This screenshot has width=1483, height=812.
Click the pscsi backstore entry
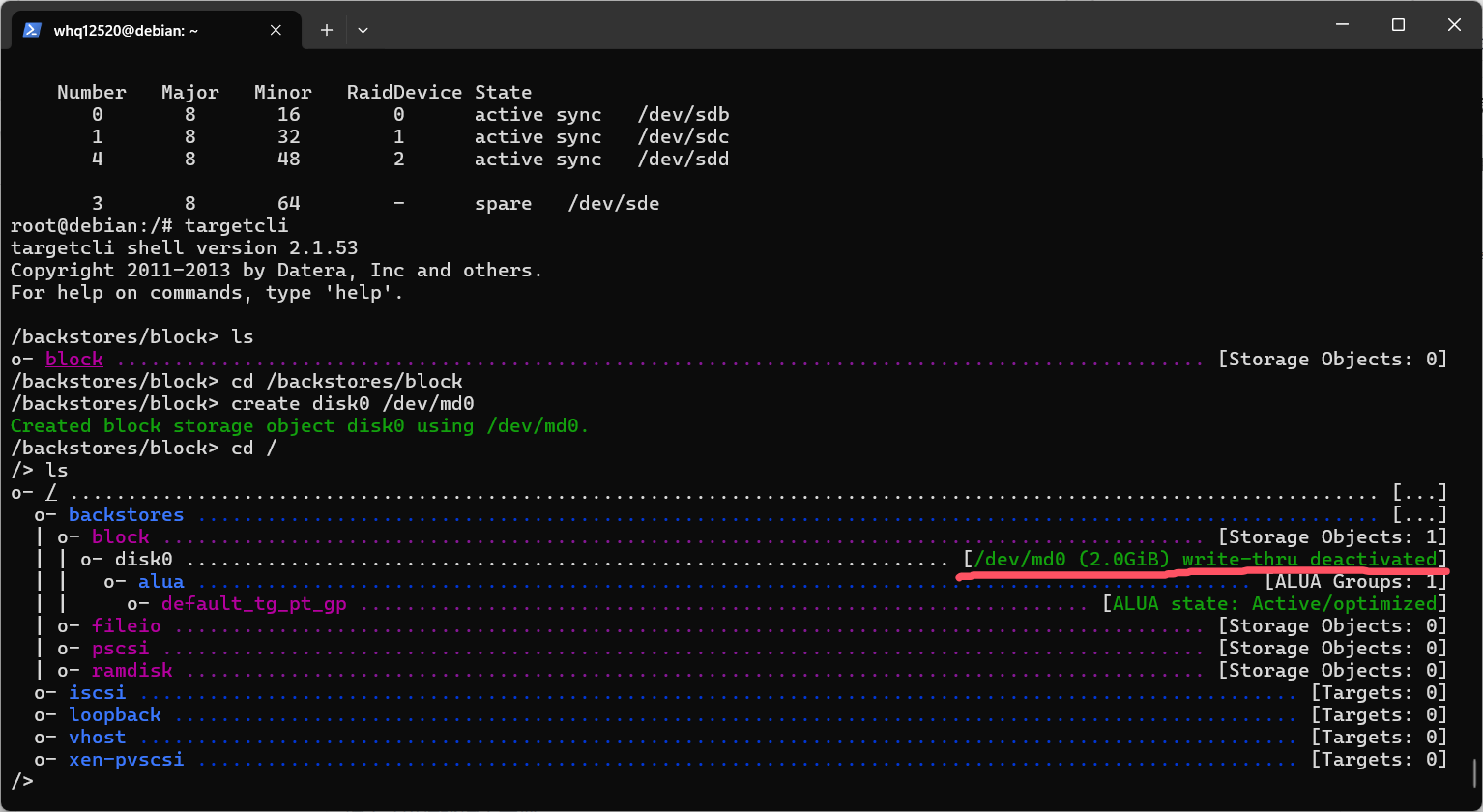pos(120,649)
